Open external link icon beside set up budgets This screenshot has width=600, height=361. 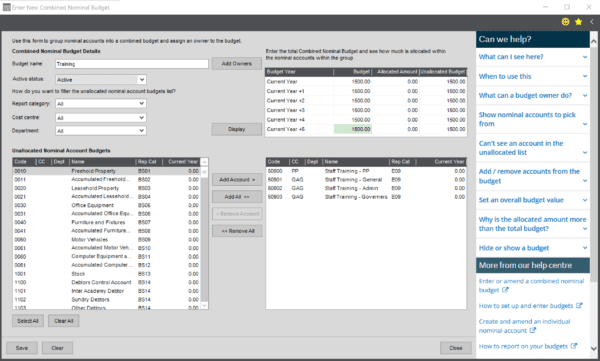click(x=579, y=305)
